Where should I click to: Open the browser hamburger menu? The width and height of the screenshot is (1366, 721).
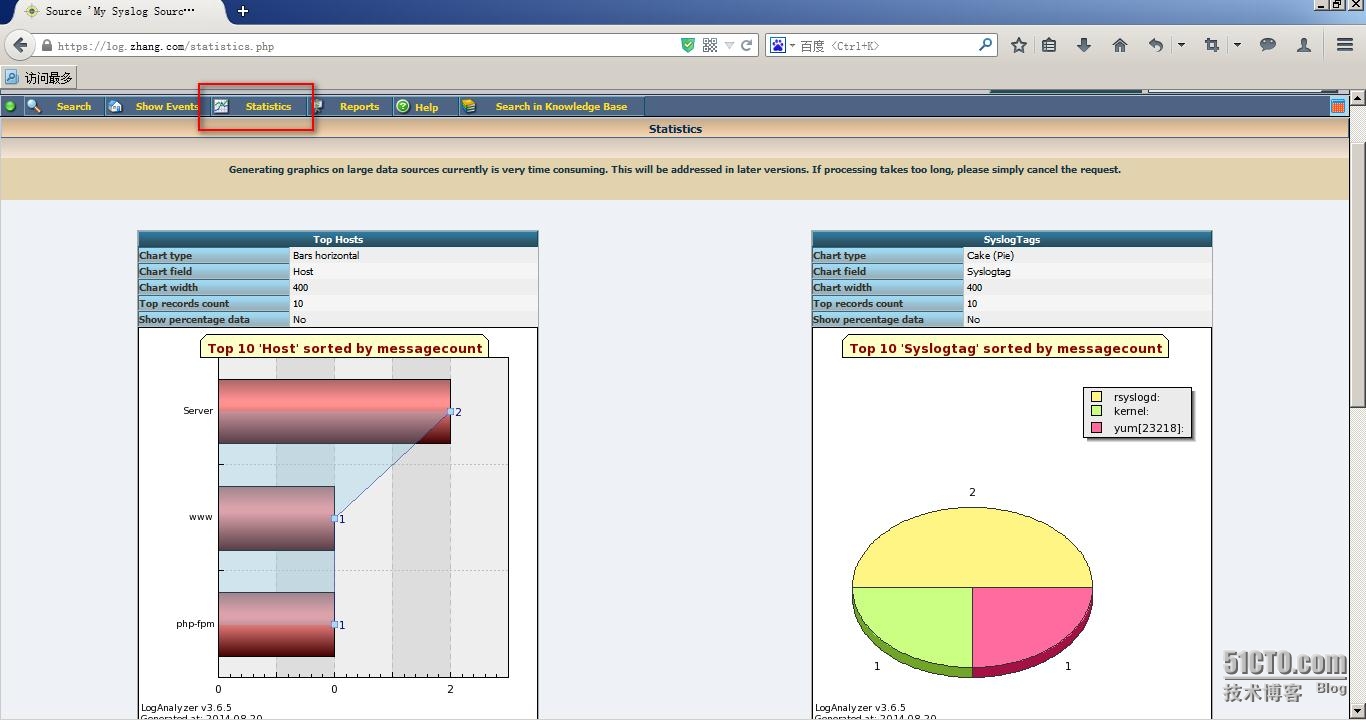coord(1345,45)
